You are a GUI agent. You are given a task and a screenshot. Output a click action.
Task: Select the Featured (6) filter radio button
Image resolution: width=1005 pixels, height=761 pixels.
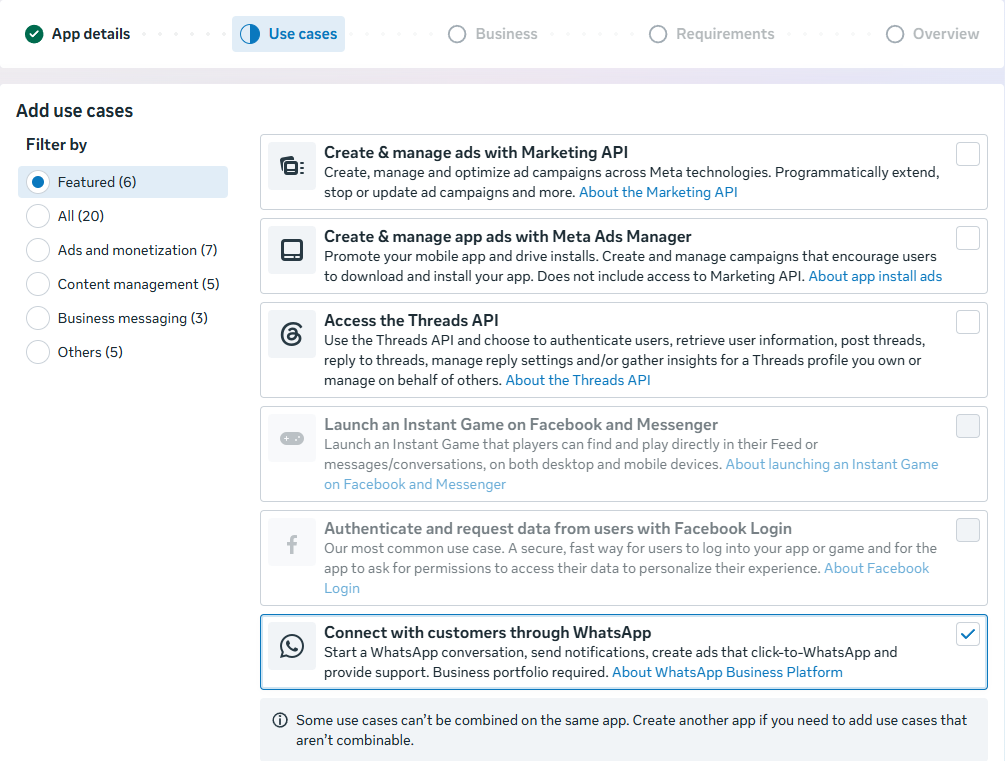point(38,182)
